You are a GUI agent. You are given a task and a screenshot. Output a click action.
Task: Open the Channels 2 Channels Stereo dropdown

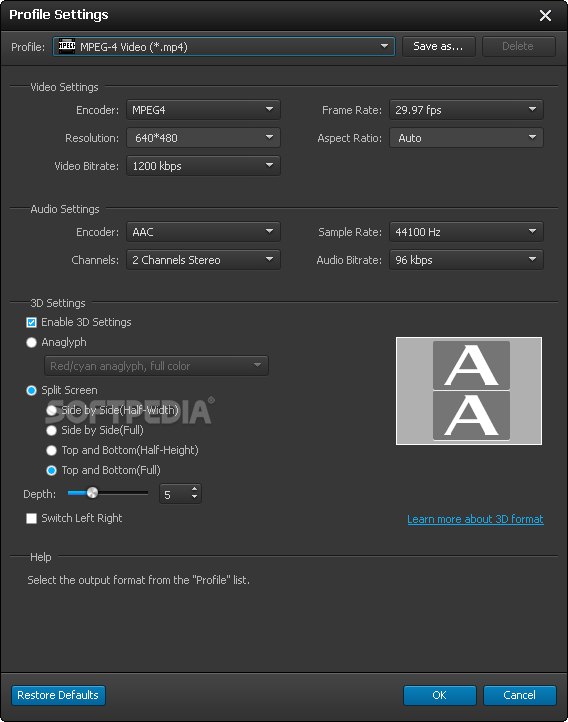coord(203,260)
